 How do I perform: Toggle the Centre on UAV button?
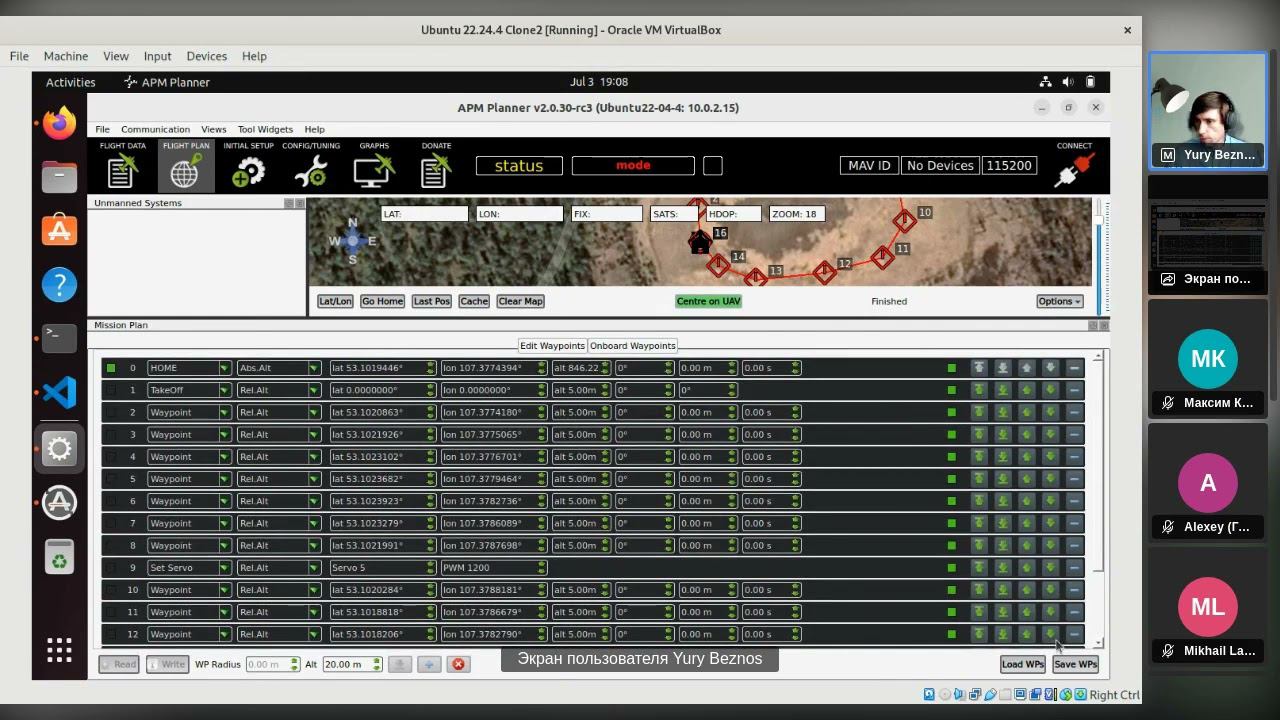click(708, 301)
